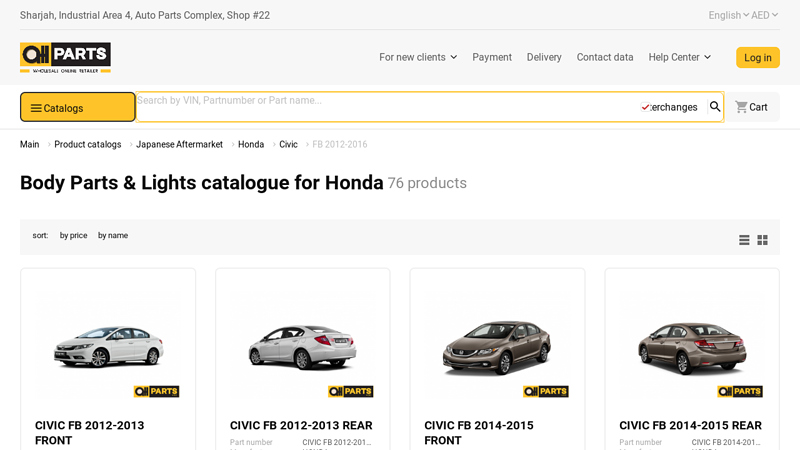Open the Catalogs menu button
This screenshot has height=450, width=800.
click(x=78, y=107)
